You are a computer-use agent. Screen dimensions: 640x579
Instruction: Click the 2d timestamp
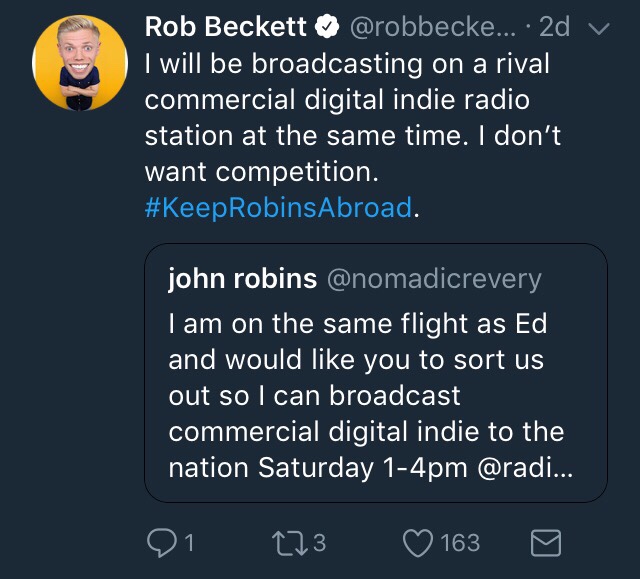point(553,29)
